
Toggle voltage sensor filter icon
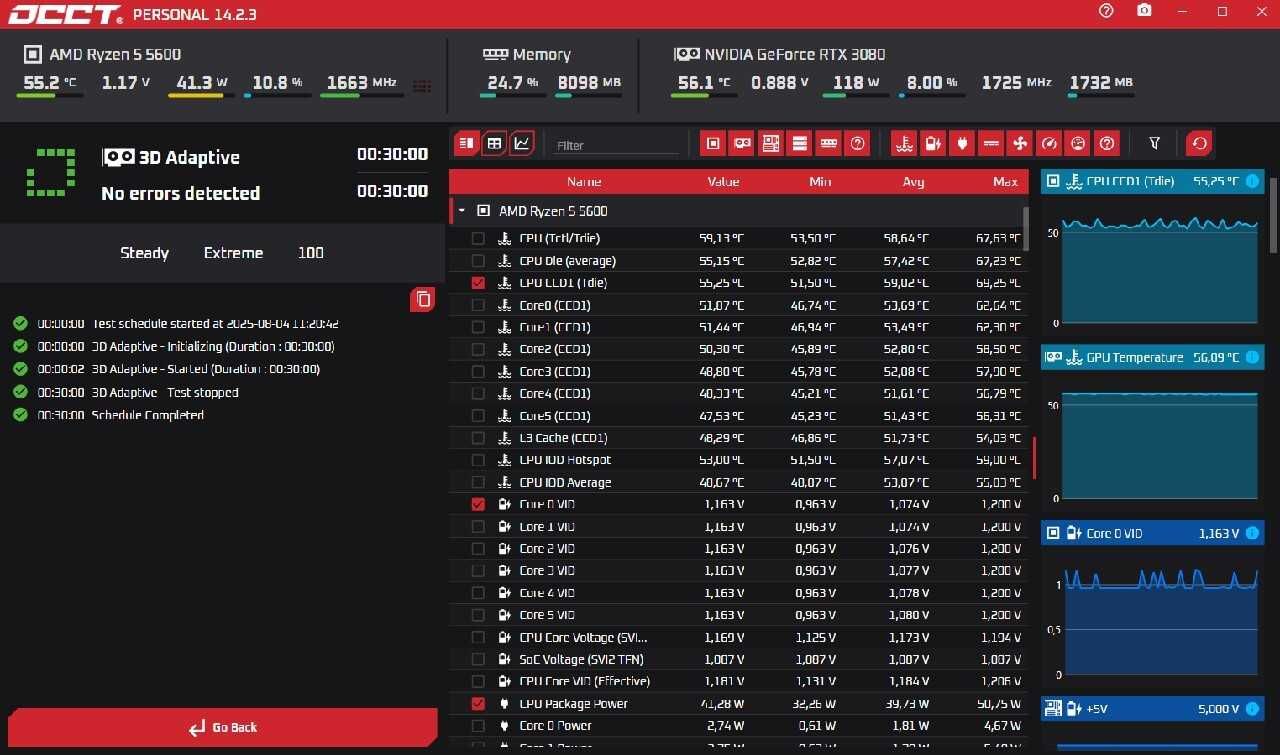(x=933, y=144)
